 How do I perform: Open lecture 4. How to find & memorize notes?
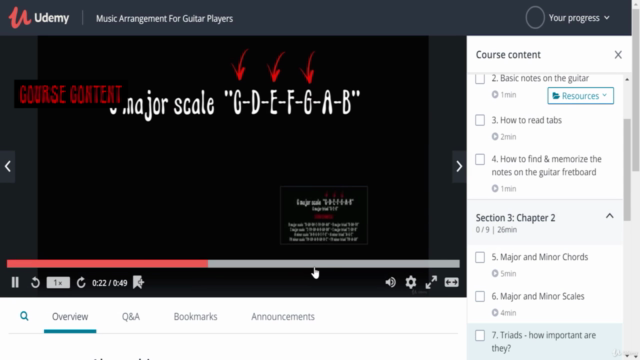point(546,165)
